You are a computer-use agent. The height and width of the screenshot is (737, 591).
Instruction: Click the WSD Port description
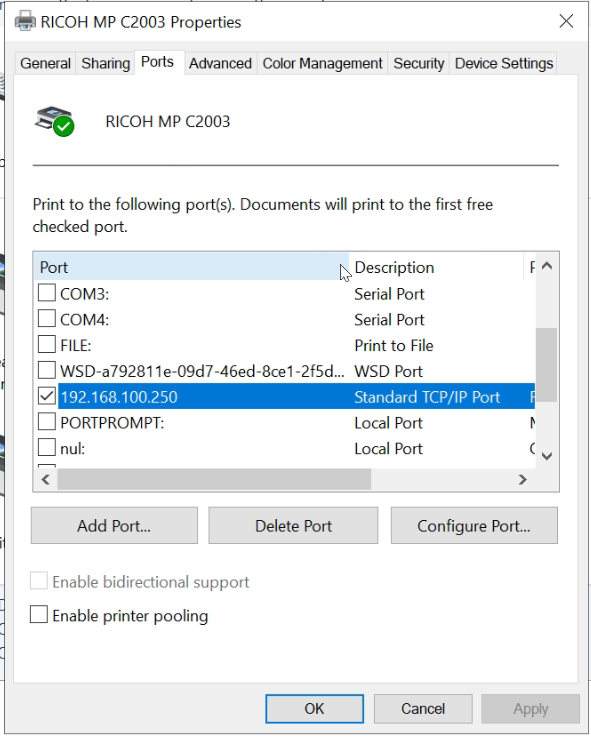point(389,371)
